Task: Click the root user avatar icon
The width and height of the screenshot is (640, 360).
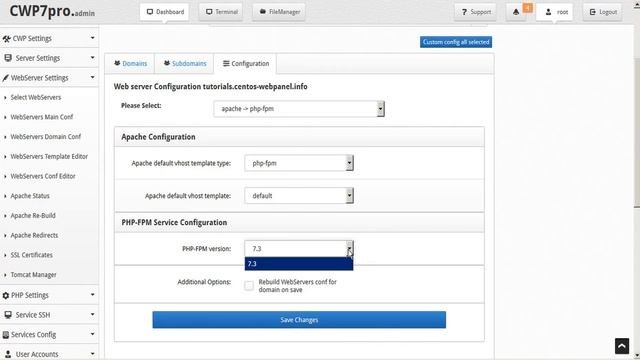Action: click(x=549, y=12)
